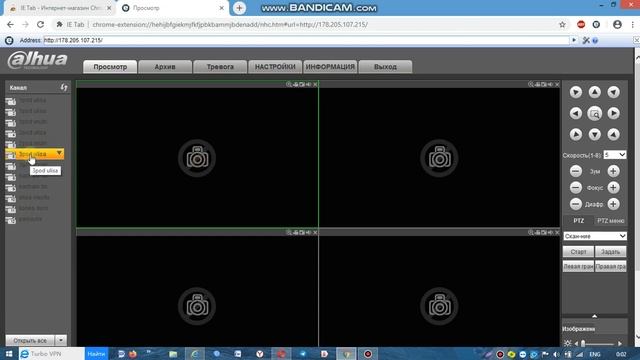Move PTZ camera diagonally down-left

(x=576, y=134)
